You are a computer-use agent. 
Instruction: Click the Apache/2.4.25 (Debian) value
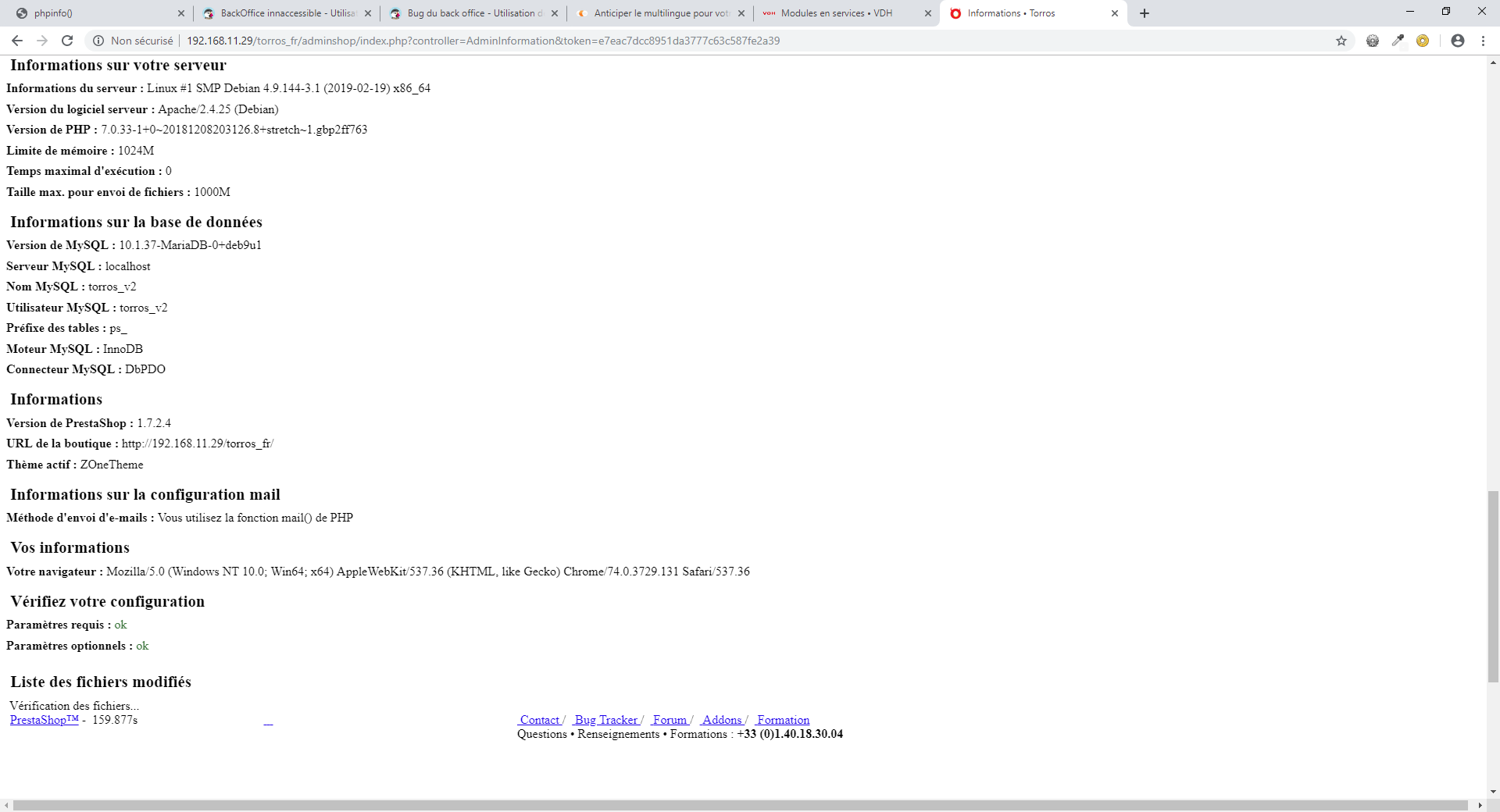pyautogui.click(x=218, y=109)
